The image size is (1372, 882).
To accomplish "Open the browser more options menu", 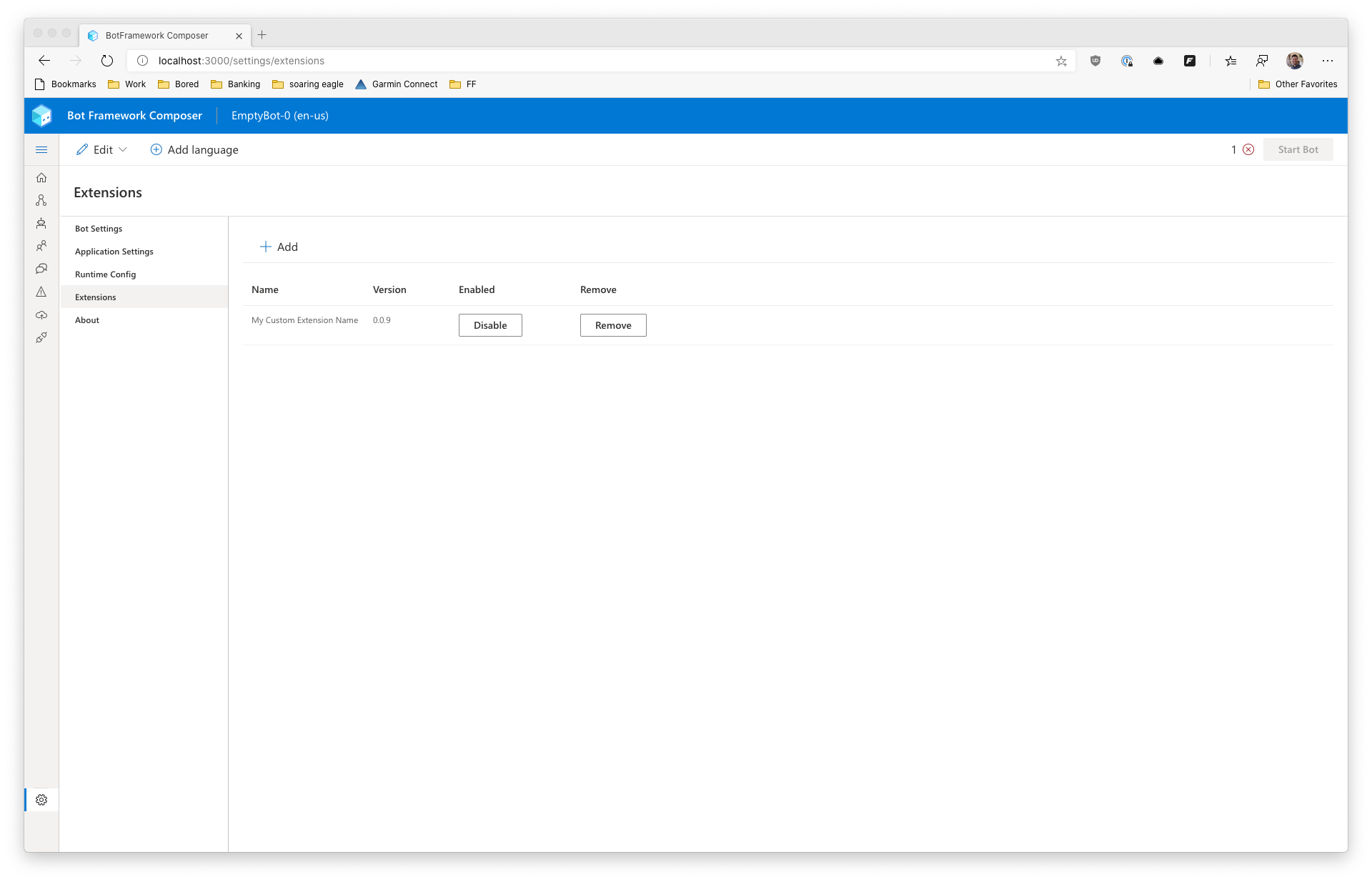I will pos(1327,61).
